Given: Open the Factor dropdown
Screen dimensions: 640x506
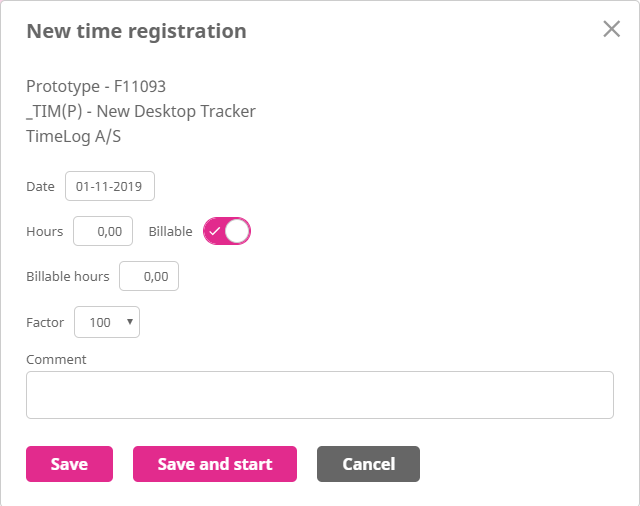Looking at the screenshot, I should point(107,322).
